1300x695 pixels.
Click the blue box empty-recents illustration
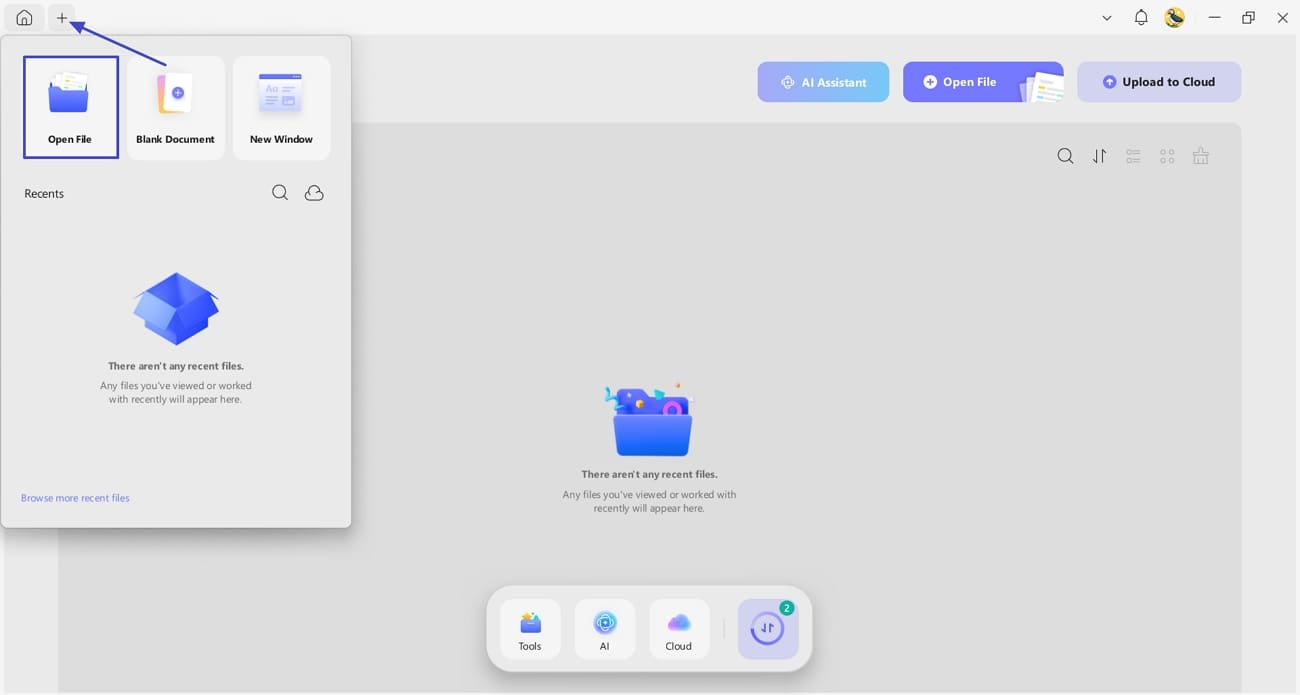pos(176,309)
